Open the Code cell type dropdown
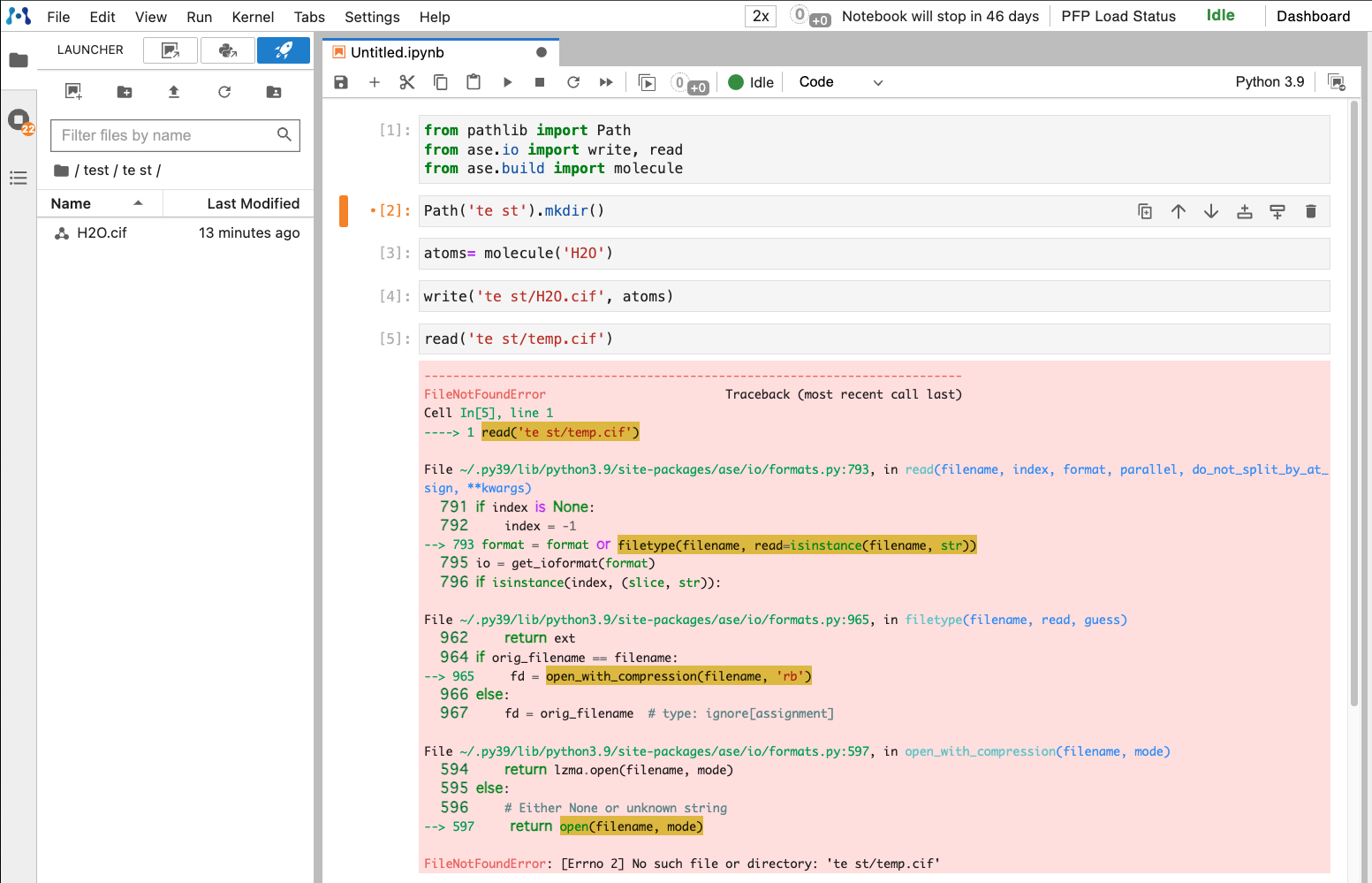 (839, 82)
